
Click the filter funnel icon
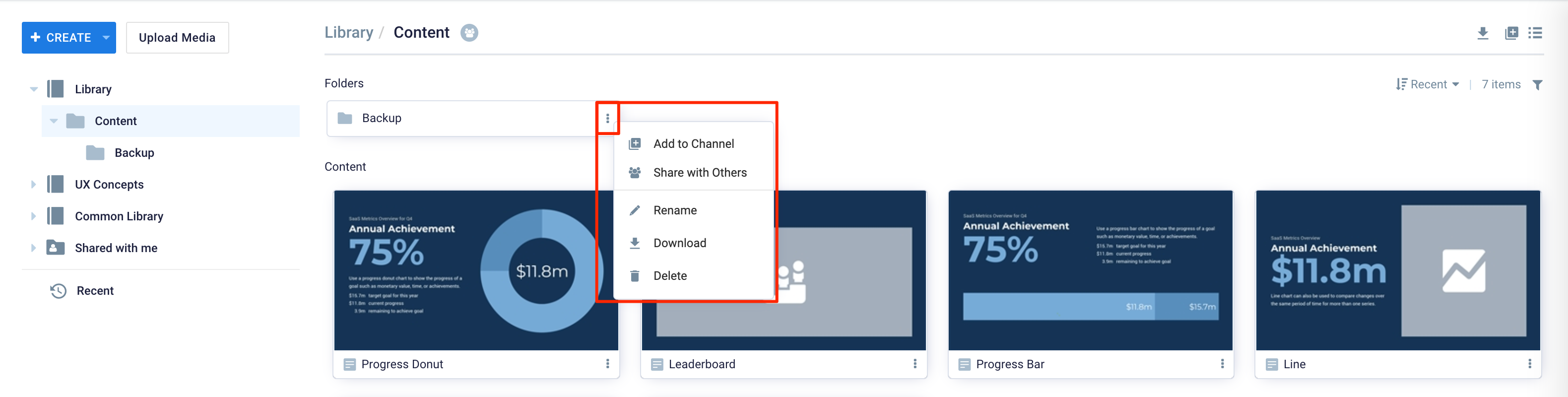(x=1538, y=85)
